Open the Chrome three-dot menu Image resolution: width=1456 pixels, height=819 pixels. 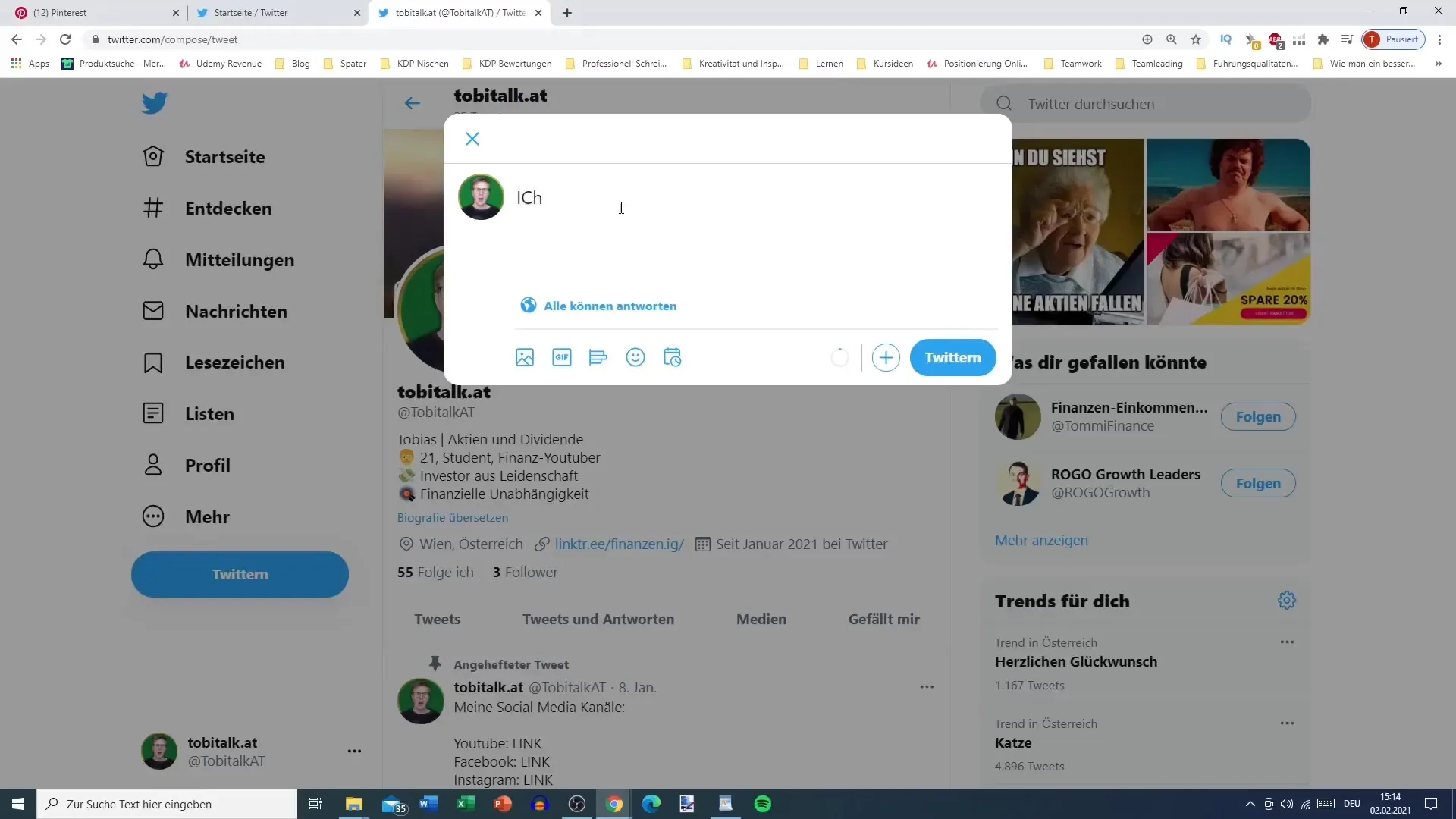coord(1439,39)
